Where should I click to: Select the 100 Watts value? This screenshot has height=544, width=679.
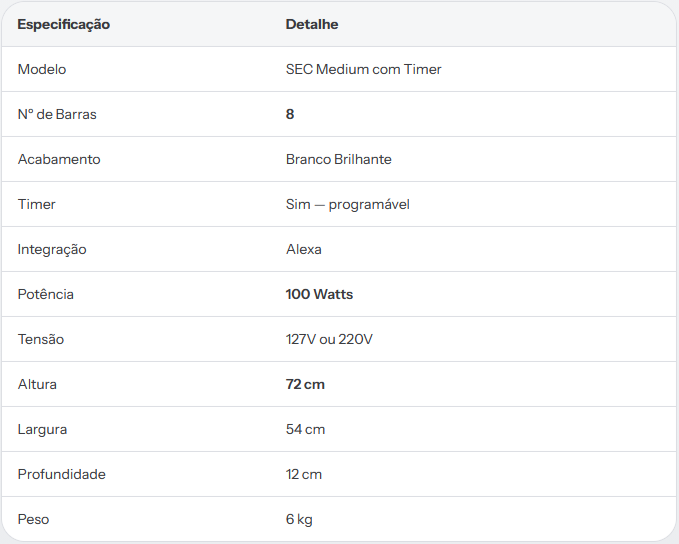click(x=319, y=295)
